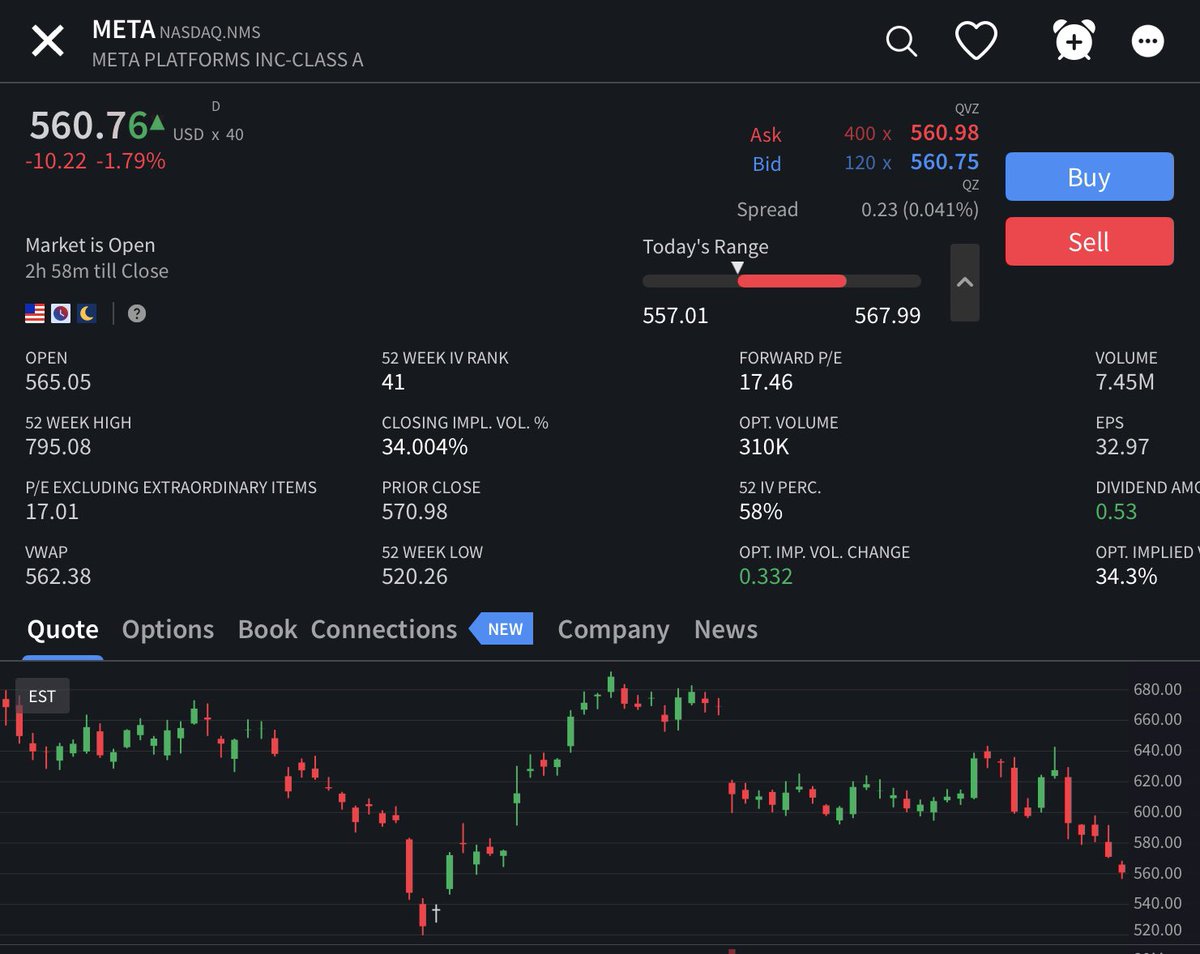Set a price alert alarm icon
This screenshot has height=954, width=1200.
[x=1074, y=41]
